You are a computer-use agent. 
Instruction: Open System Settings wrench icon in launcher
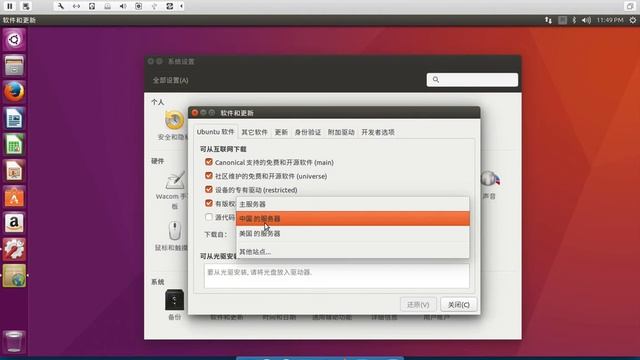coord(14,249)
